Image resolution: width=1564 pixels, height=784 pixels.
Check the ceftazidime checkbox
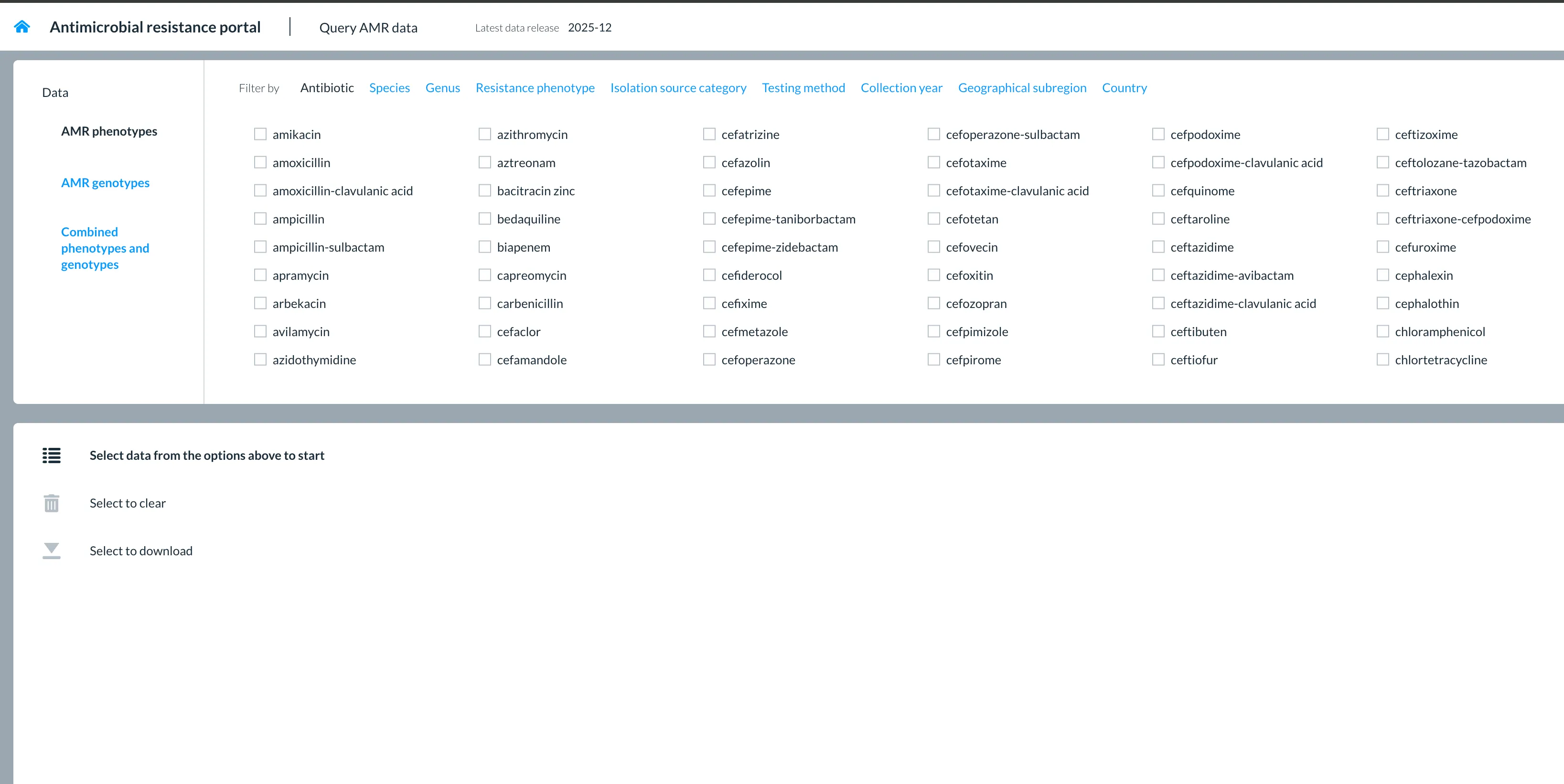[x=1158, y=247]
